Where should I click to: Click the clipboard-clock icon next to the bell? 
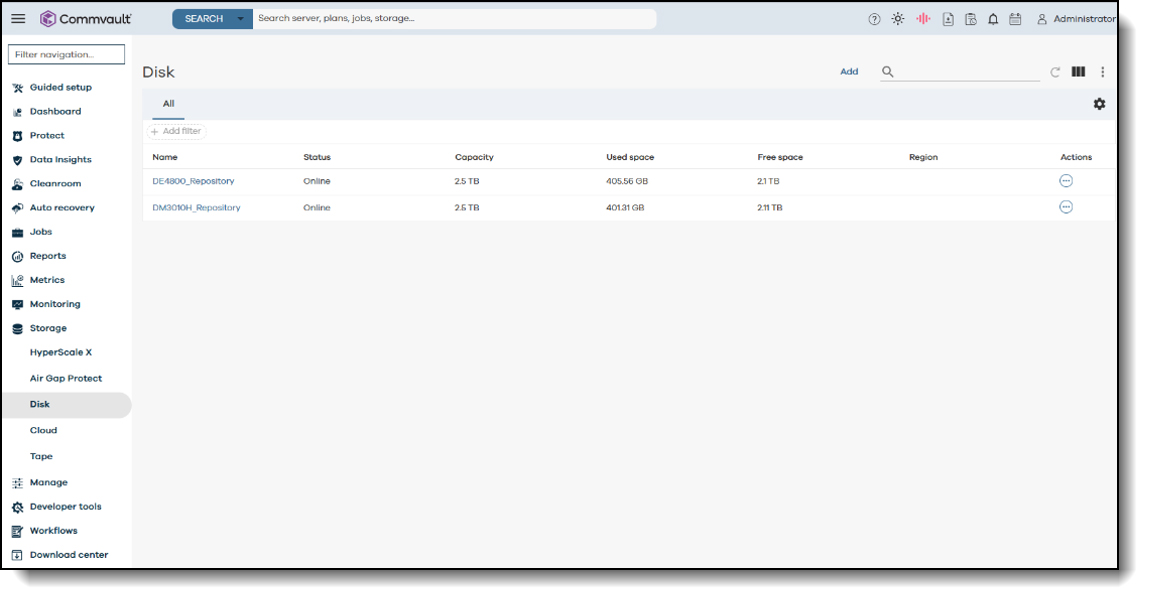pyautogui.click(x=971, y=19)
